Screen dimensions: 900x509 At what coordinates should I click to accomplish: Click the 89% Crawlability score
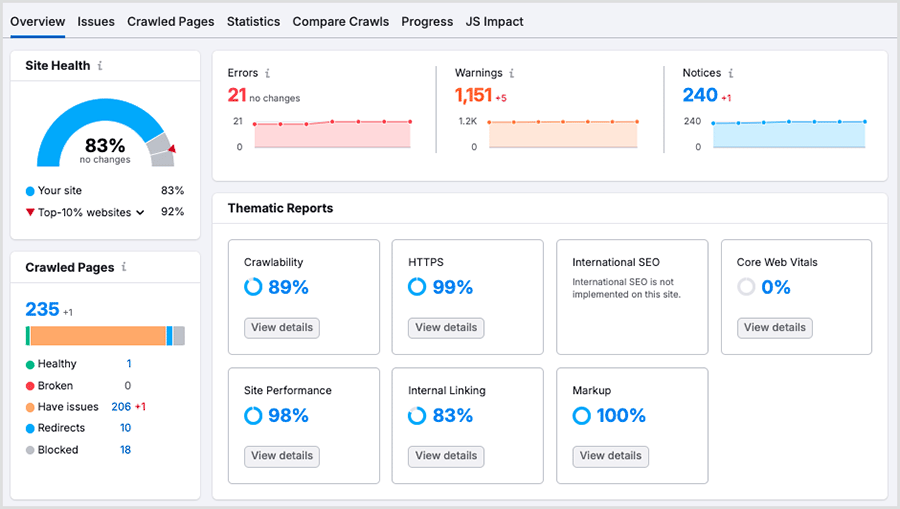288,287
